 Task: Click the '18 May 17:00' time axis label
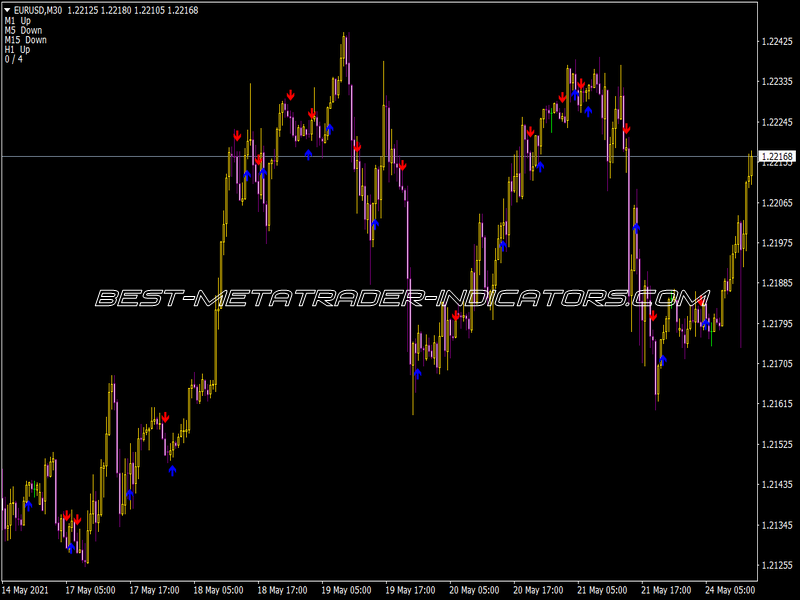[282, 590]
